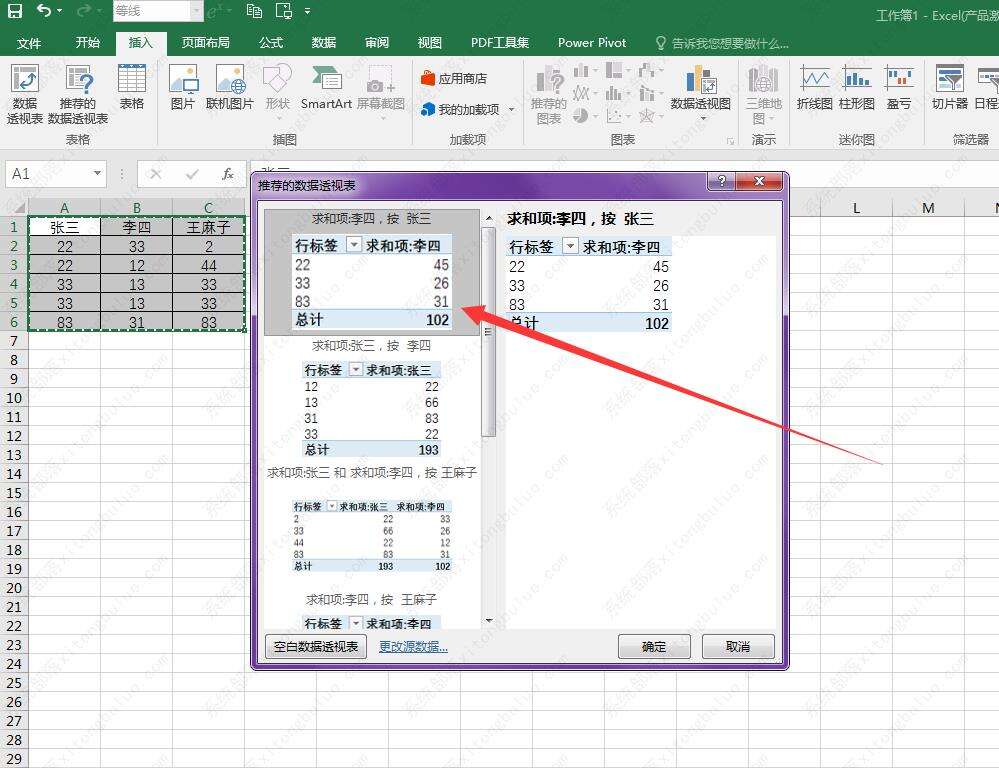Switch to the Data (数据) tab
The image size is (999, 768).
pos(323,42)
